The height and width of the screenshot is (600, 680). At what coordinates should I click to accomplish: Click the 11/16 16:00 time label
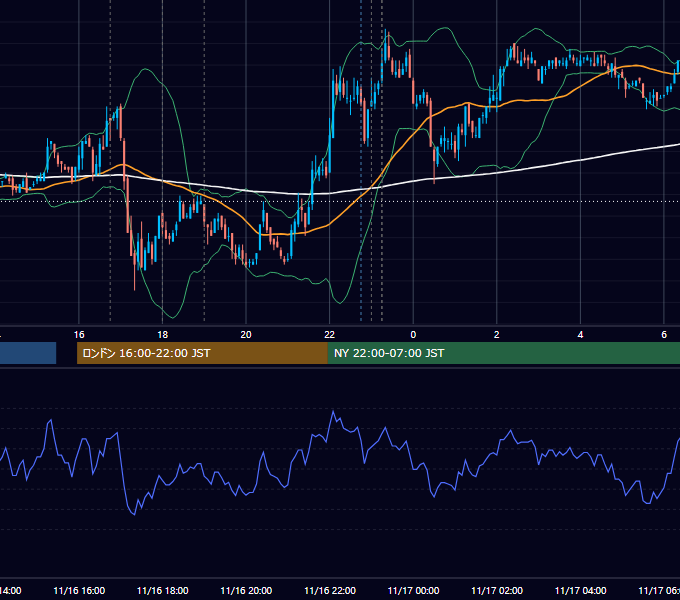pos(79,591)
